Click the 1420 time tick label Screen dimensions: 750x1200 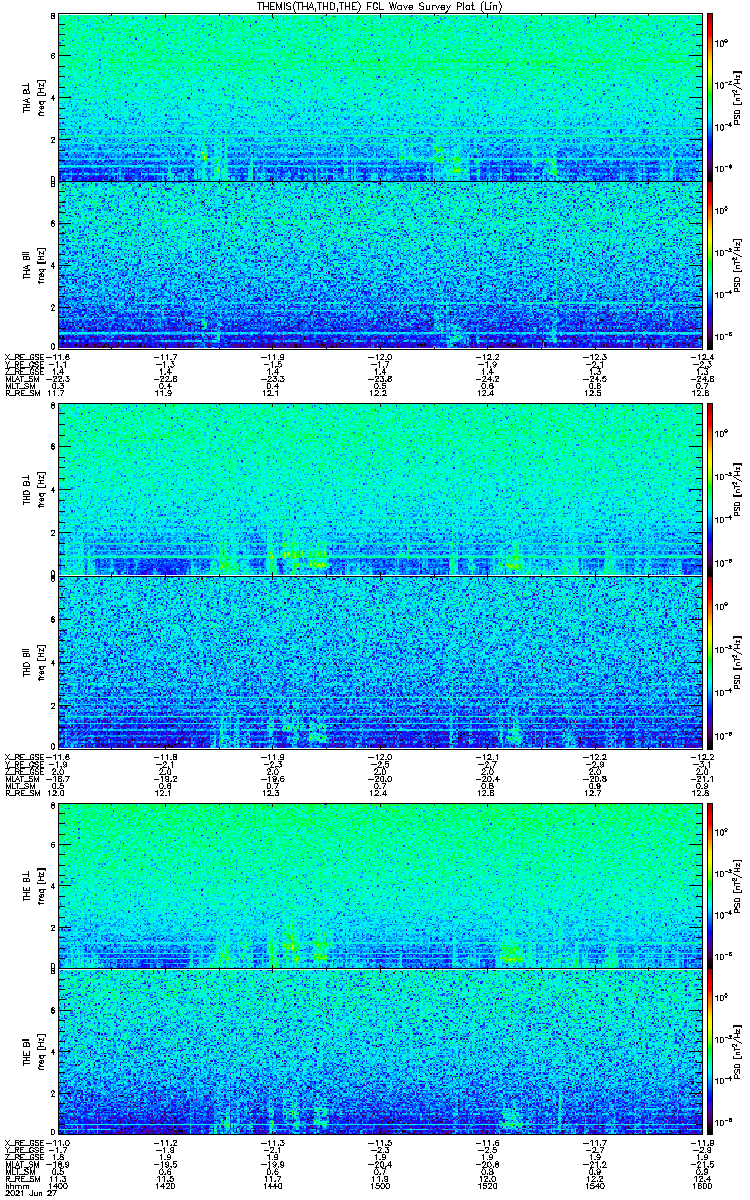[x=166, y=1186]
